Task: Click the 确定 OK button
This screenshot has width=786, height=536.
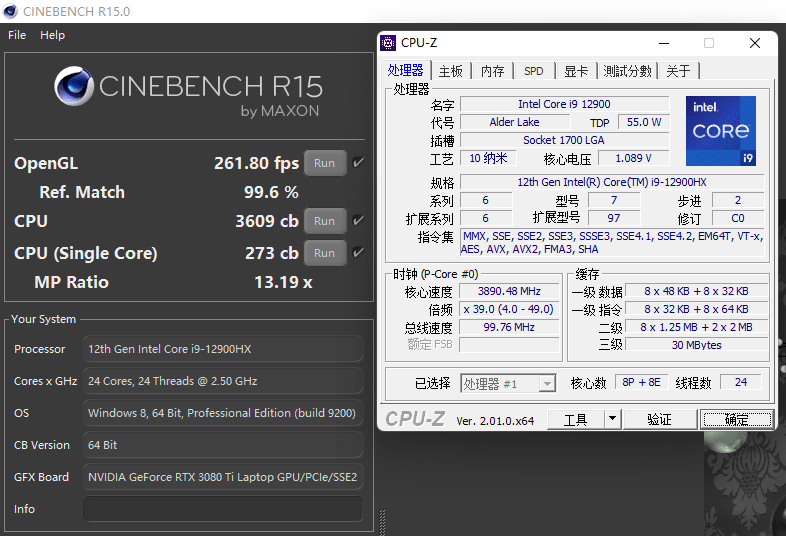Action: (737, 419)
